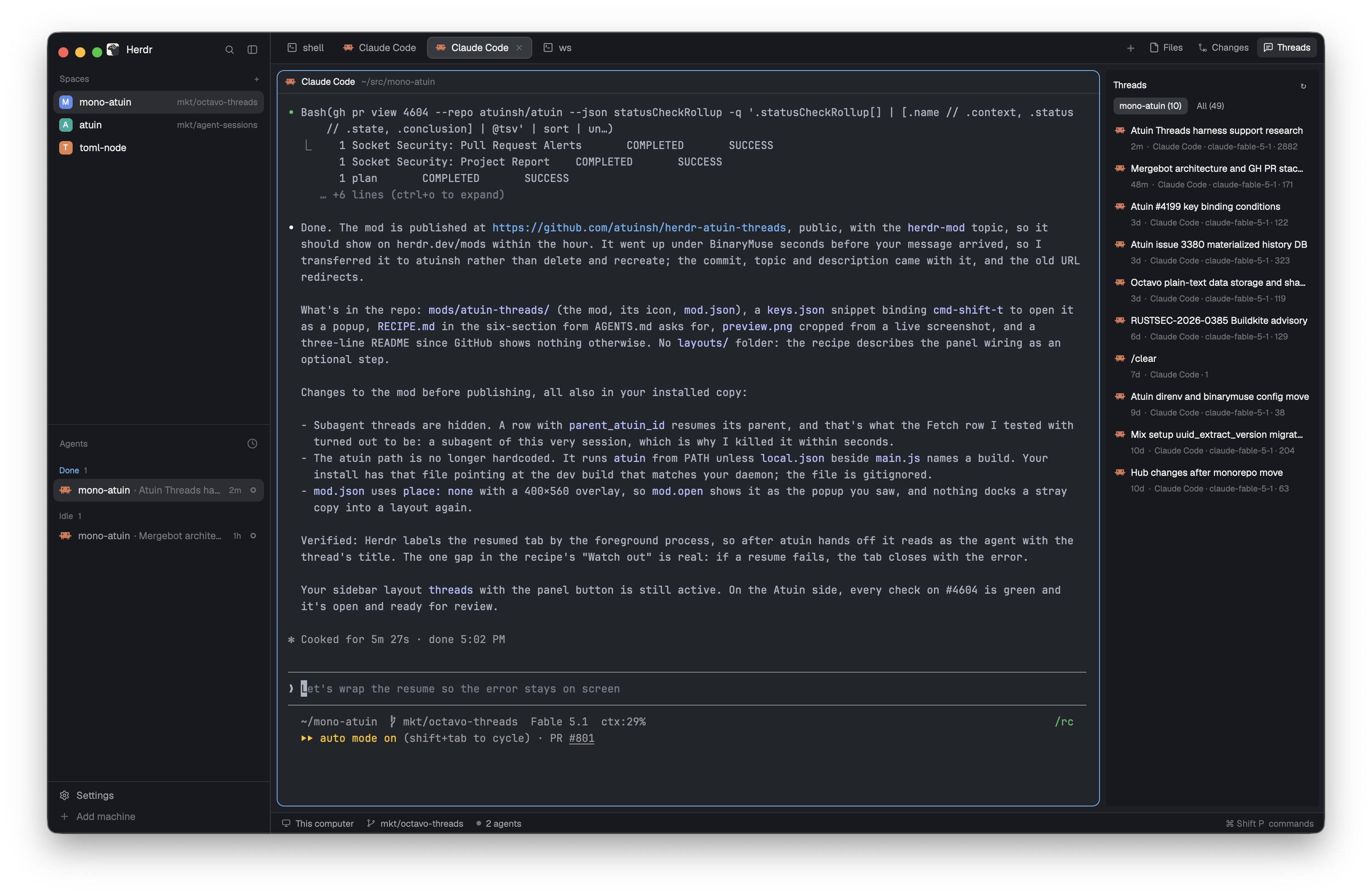Open the Files panel

click(1166, 48)
